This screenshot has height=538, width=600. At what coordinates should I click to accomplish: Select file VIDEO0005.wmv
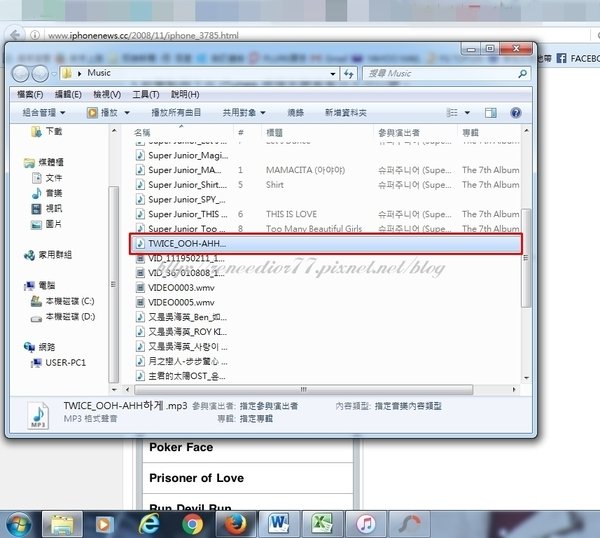coord(176,302)
